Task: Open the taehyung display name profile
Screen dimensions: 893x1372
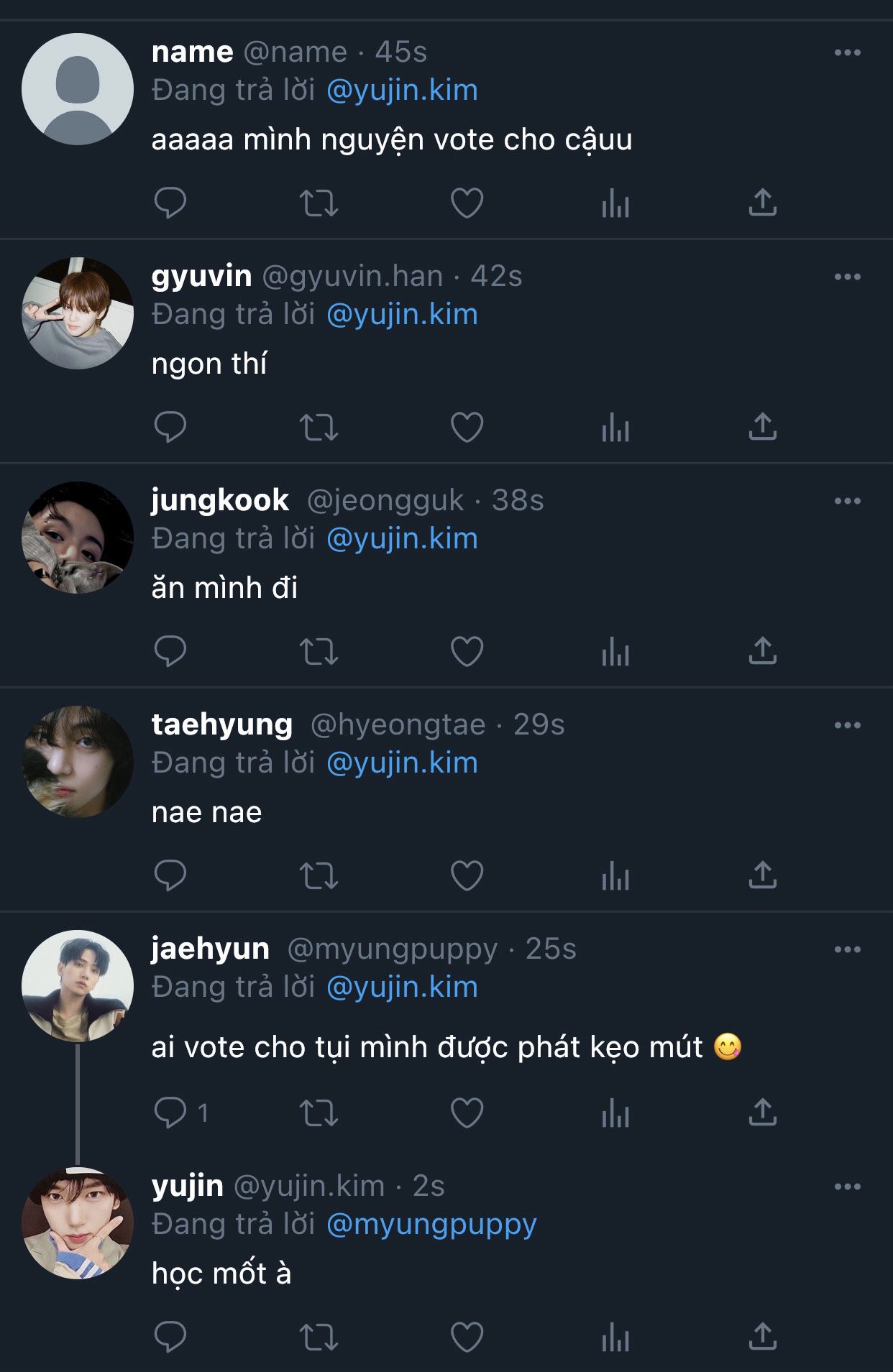Action: [x=221, y=724]
